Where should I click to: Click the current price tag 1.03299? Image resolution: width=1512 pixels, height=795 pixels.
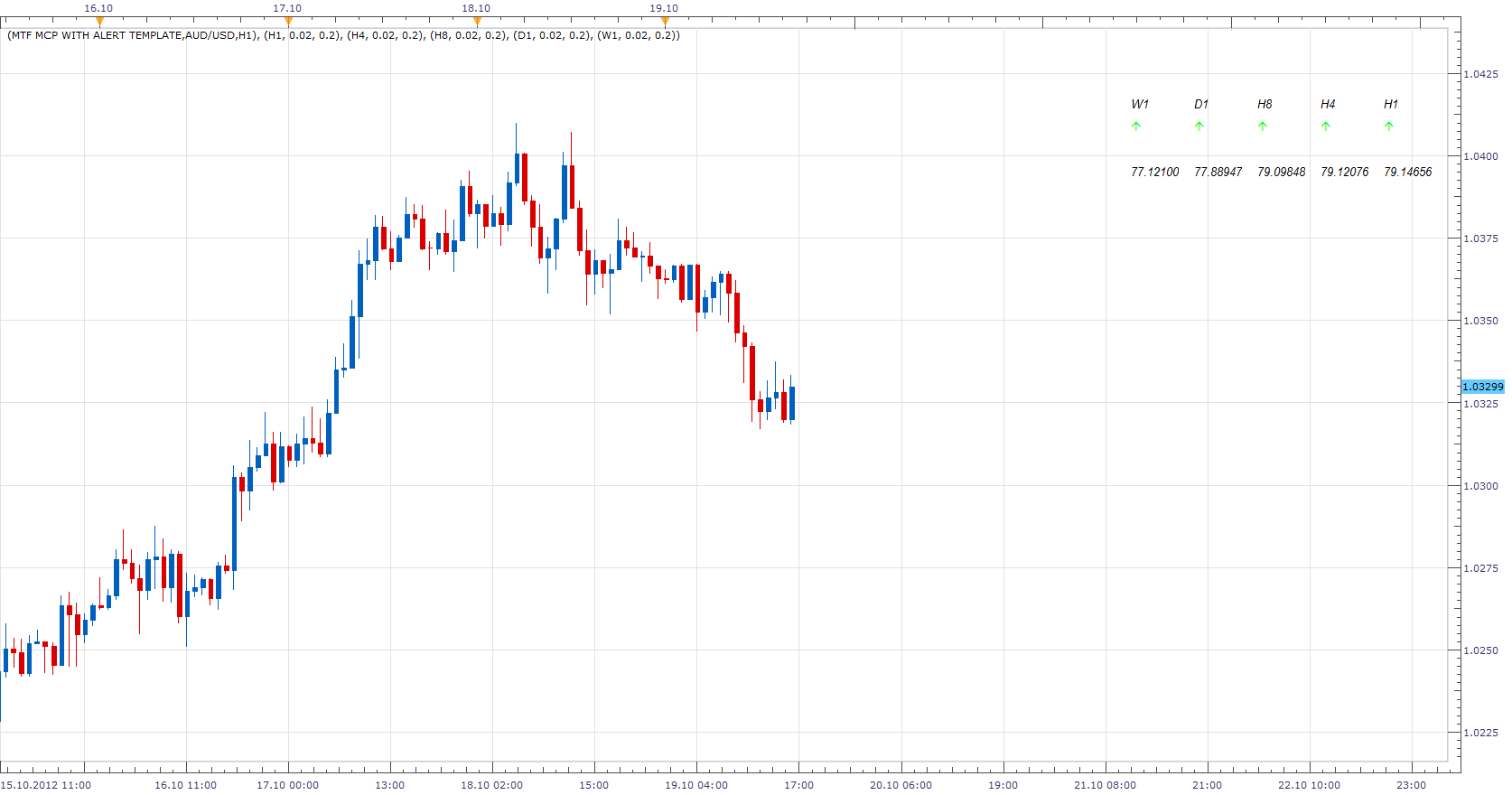tap(1482, 387)
